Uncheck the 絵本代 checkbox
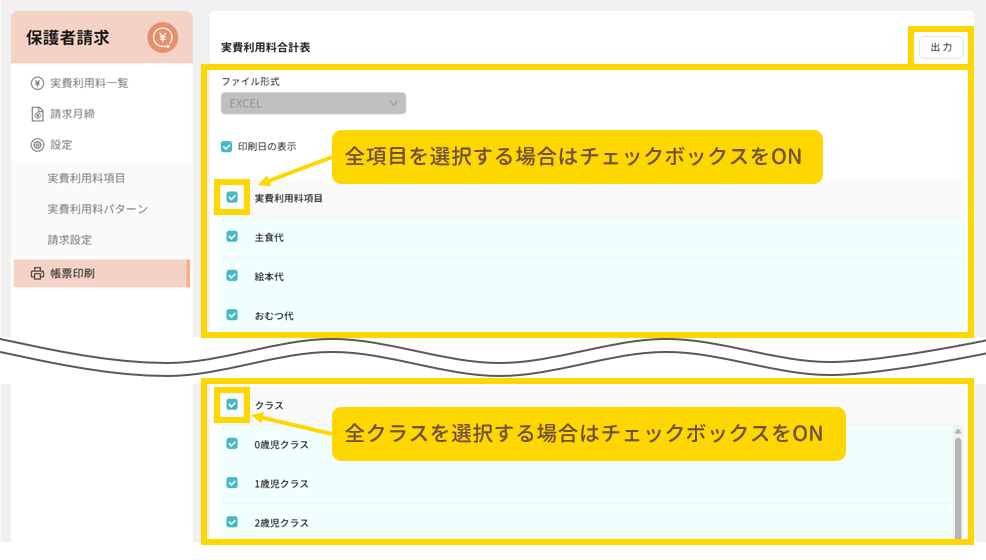This screenshot has height=560, width=986. click(x=232, y=276)
